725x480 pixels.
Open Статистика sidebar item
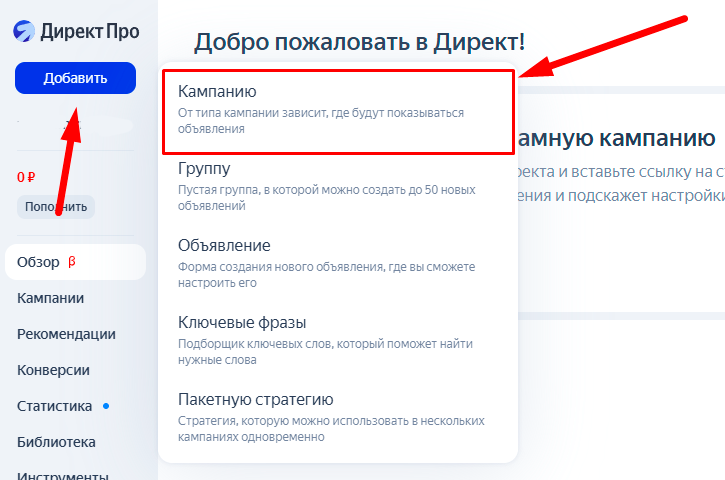pos(55,406)
